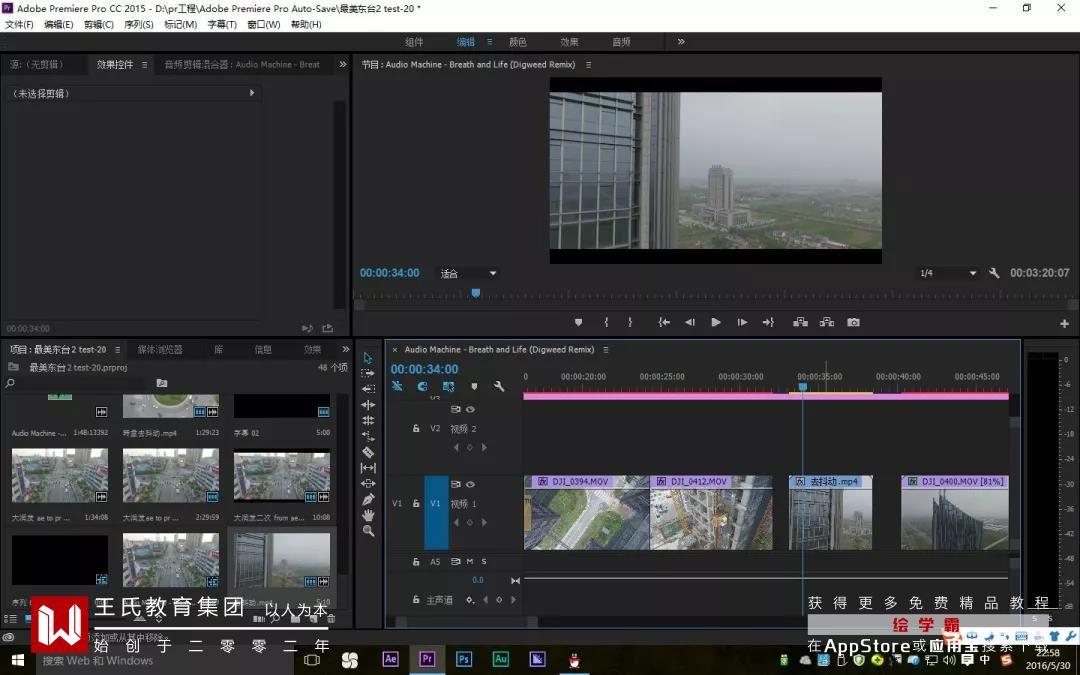The height and width of the screenshot is (675, 1080).
Task: Play the sequence in program monitor
Action: pos(716,322)
